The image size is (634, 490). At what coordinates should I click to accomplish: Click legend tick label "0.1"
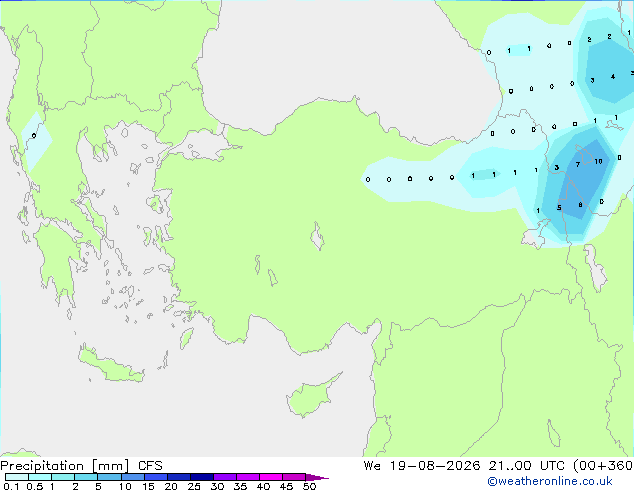(11, 486)
